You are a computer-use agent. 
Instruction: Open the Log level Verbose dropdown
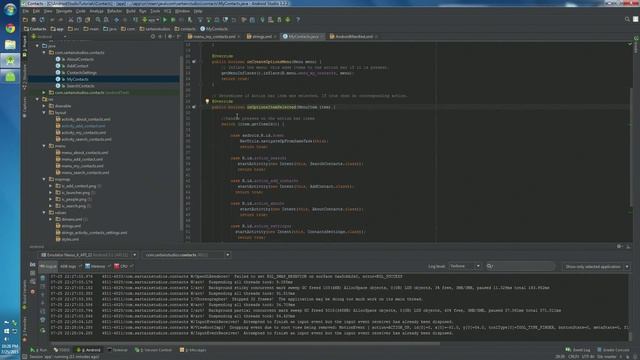tap(465, 266)
